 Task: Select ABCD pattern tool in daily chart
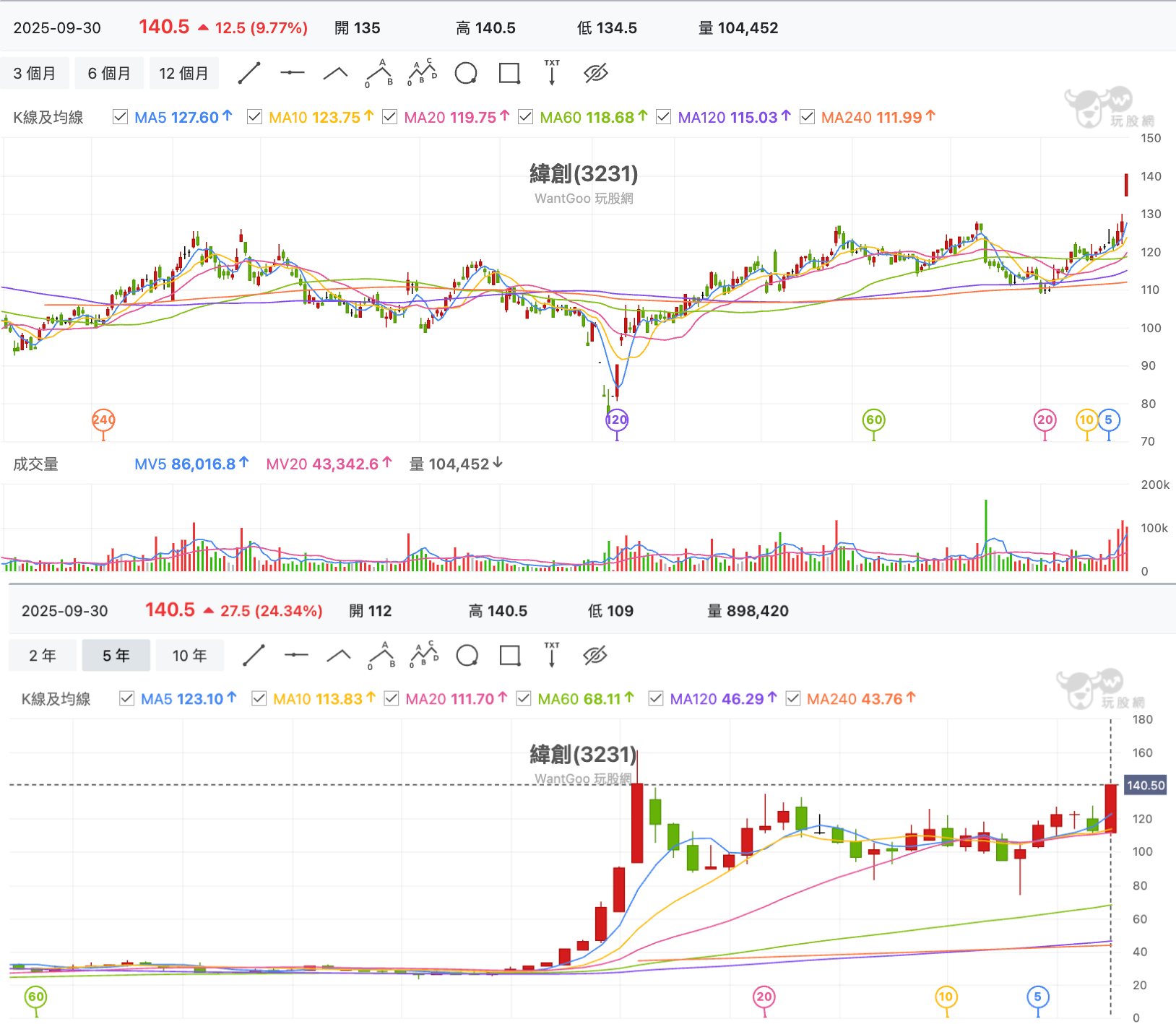423,73
